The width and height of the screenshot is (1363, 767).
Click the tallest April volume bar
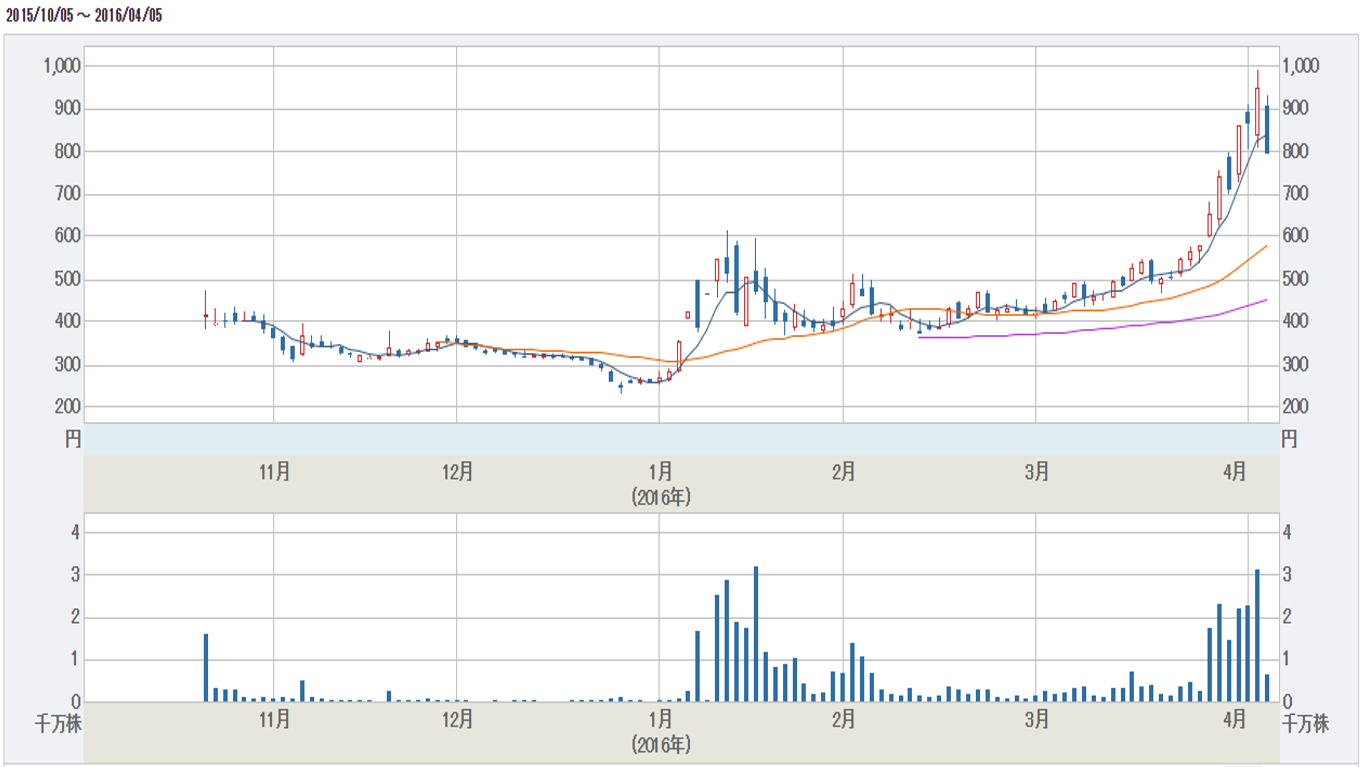(x=1257, y=636)
